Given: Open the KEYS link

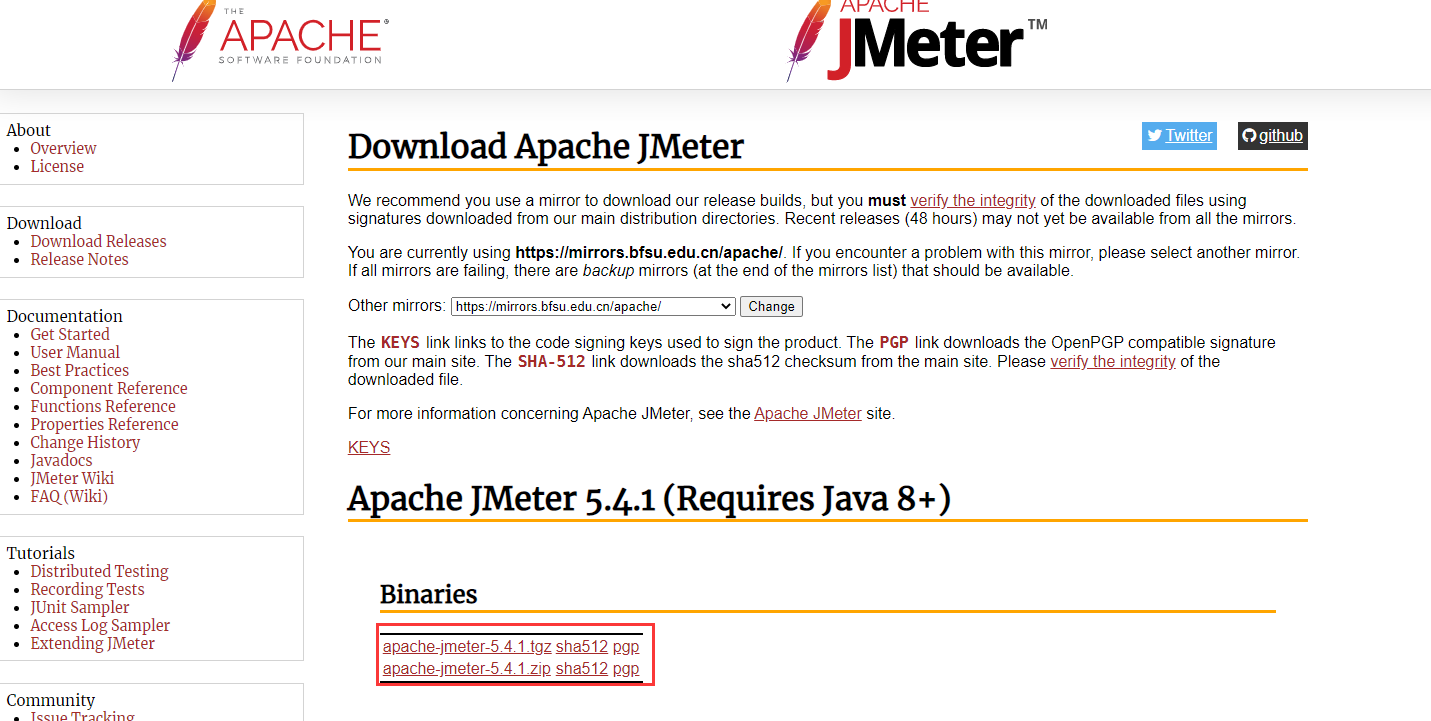Looking at the screenshot, I should pyautogui.click(x=369, y=447).
